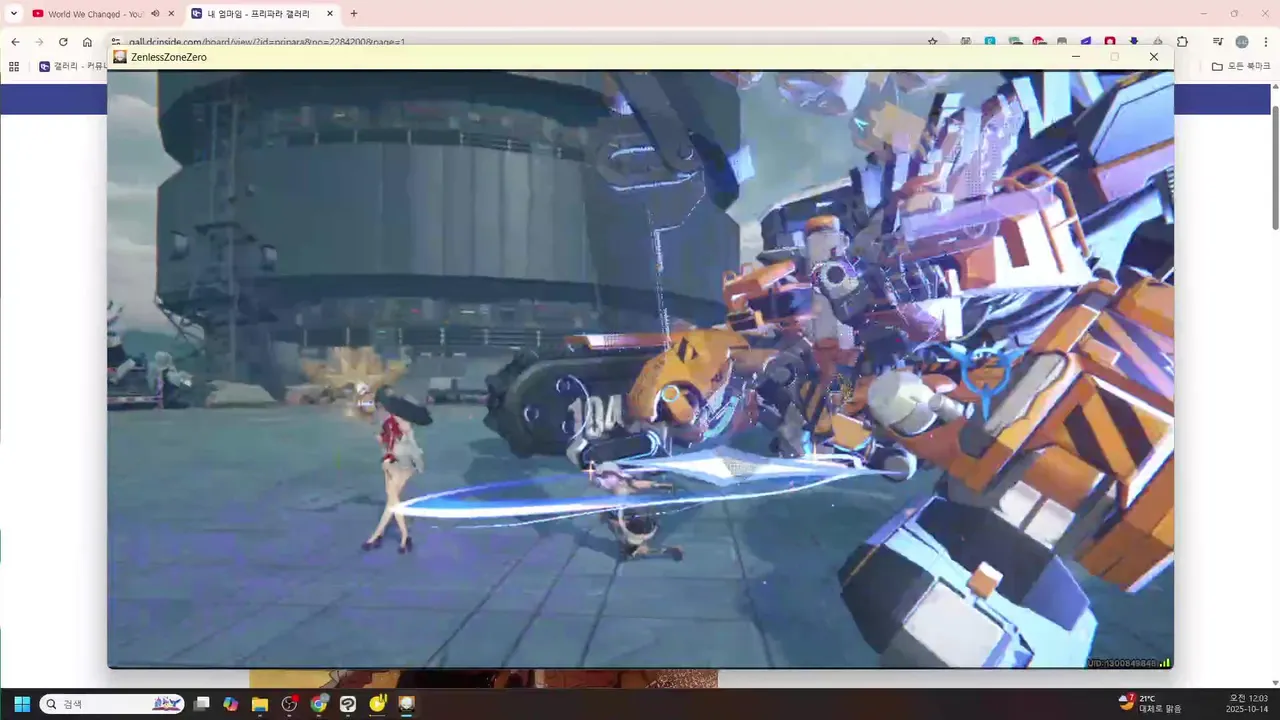Minimize the Chrome window
Viewport: 1280px width, 720px height.
coord(1203,14)
